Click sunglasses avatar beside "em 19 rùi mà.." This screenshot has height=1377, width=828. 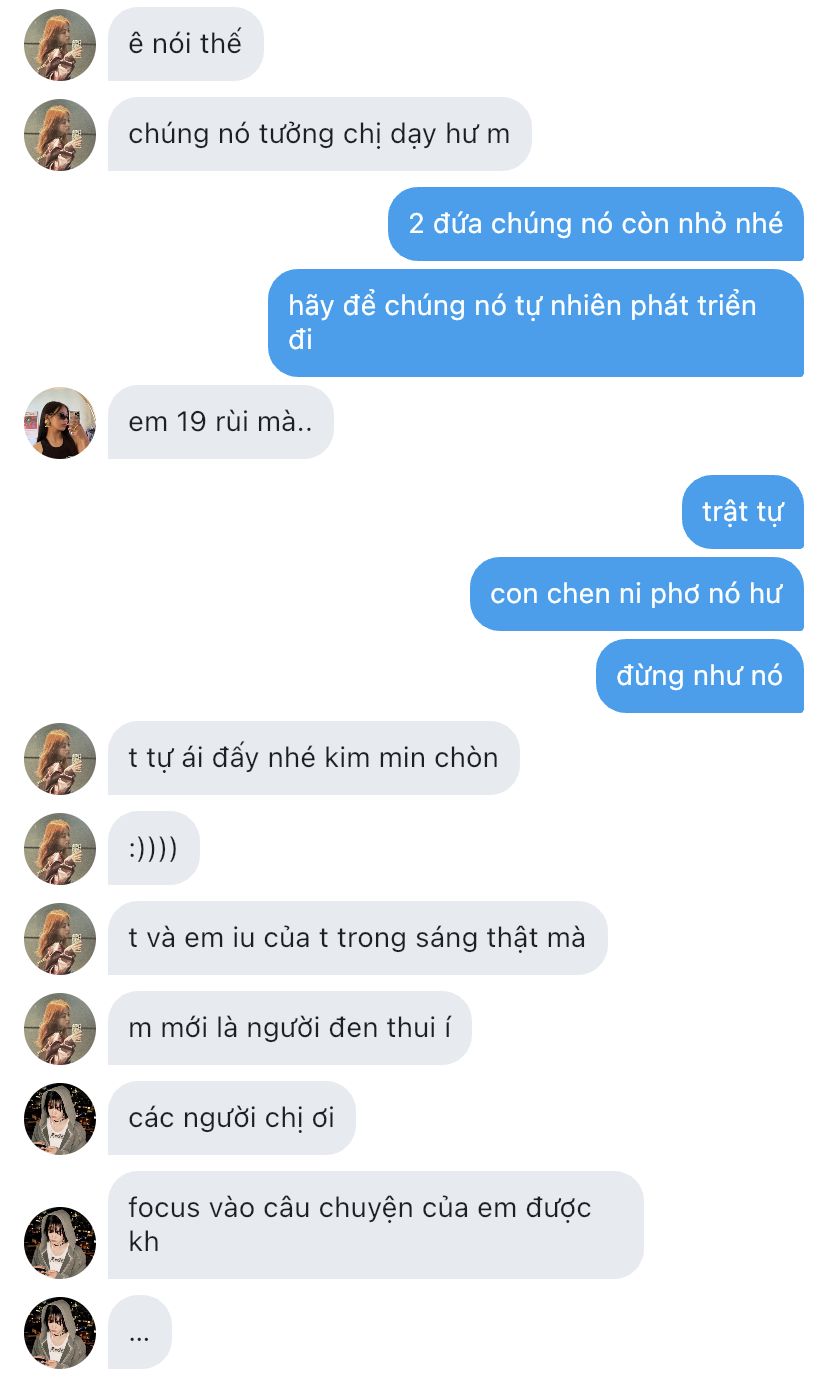[x=60, y=423]
